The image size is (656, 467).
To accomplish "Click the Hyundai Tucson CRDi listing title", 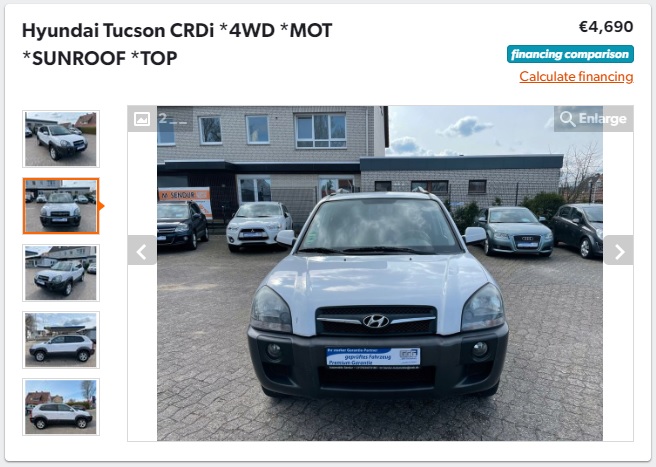I will (177, 44).
